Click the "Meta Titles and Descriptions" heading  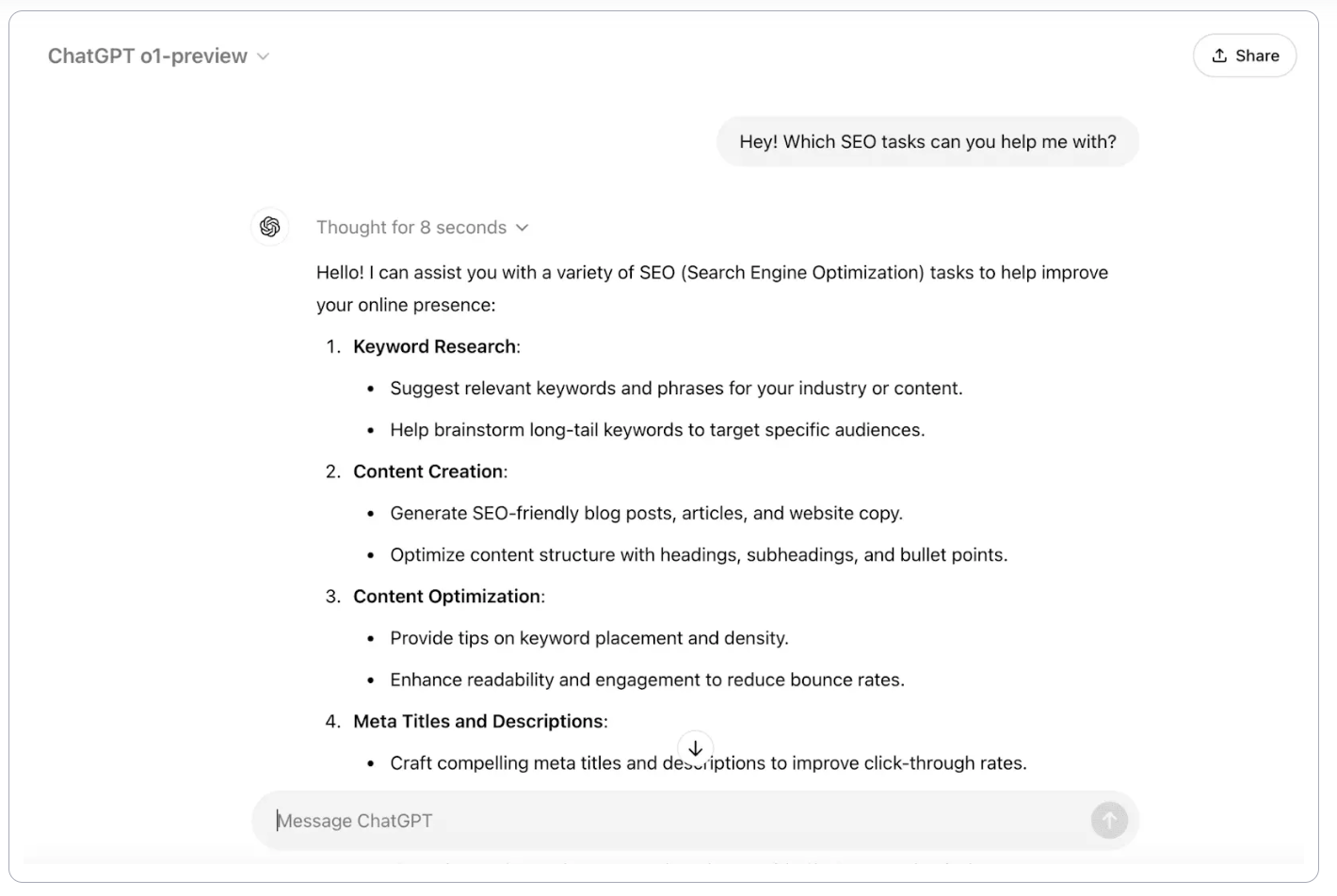pos(478,721)
